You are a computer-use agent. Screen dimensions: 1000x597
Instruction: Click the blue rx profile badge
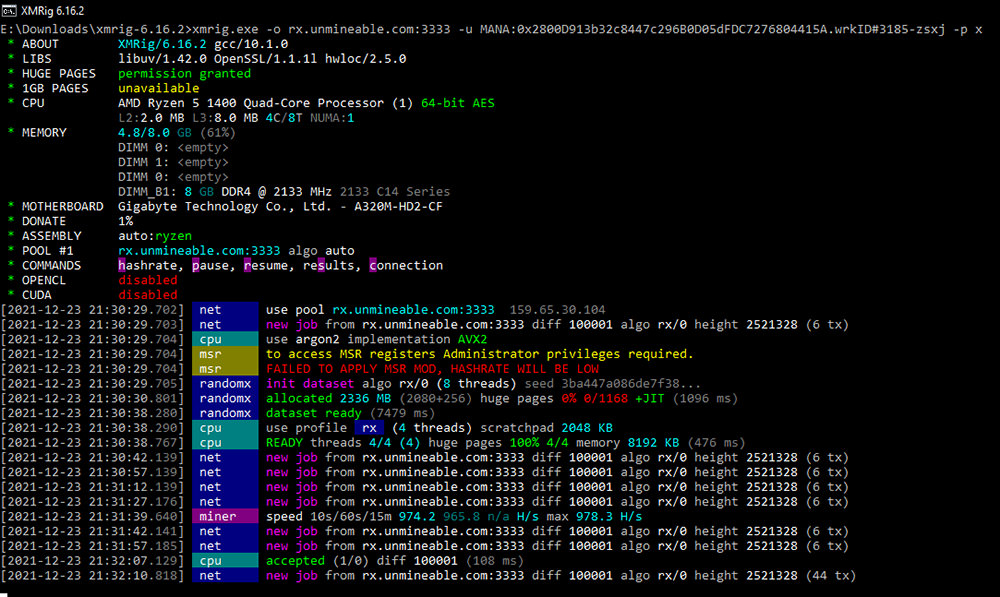(x=369, y=428)
